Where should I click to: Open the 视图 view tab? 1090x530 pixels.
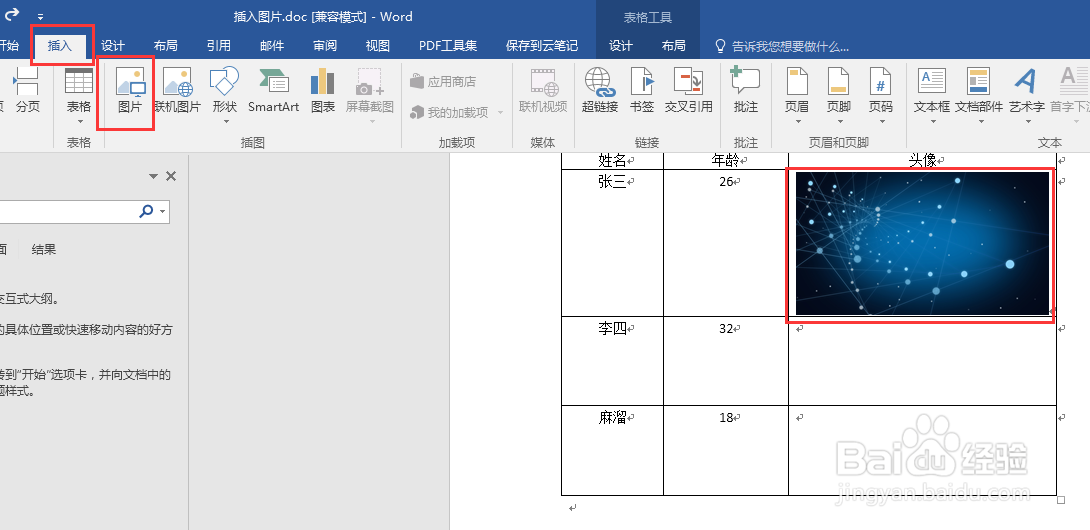377,46
